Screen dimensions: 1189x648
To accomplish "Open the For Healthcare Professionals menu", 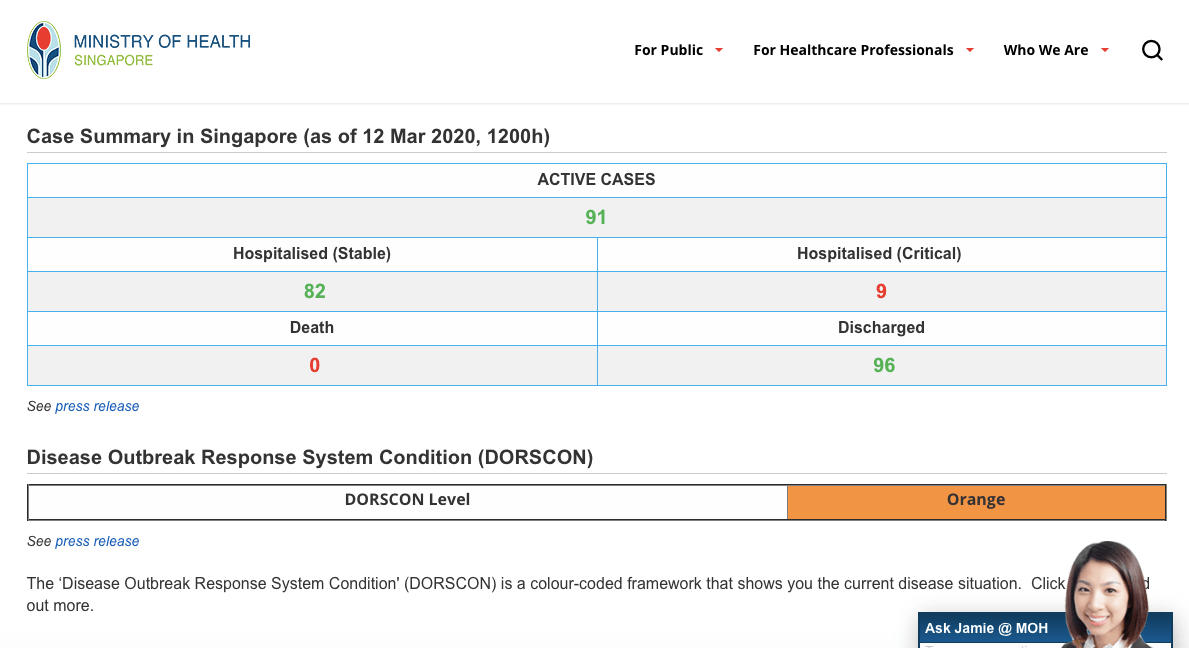I will (x=852, y=50).
